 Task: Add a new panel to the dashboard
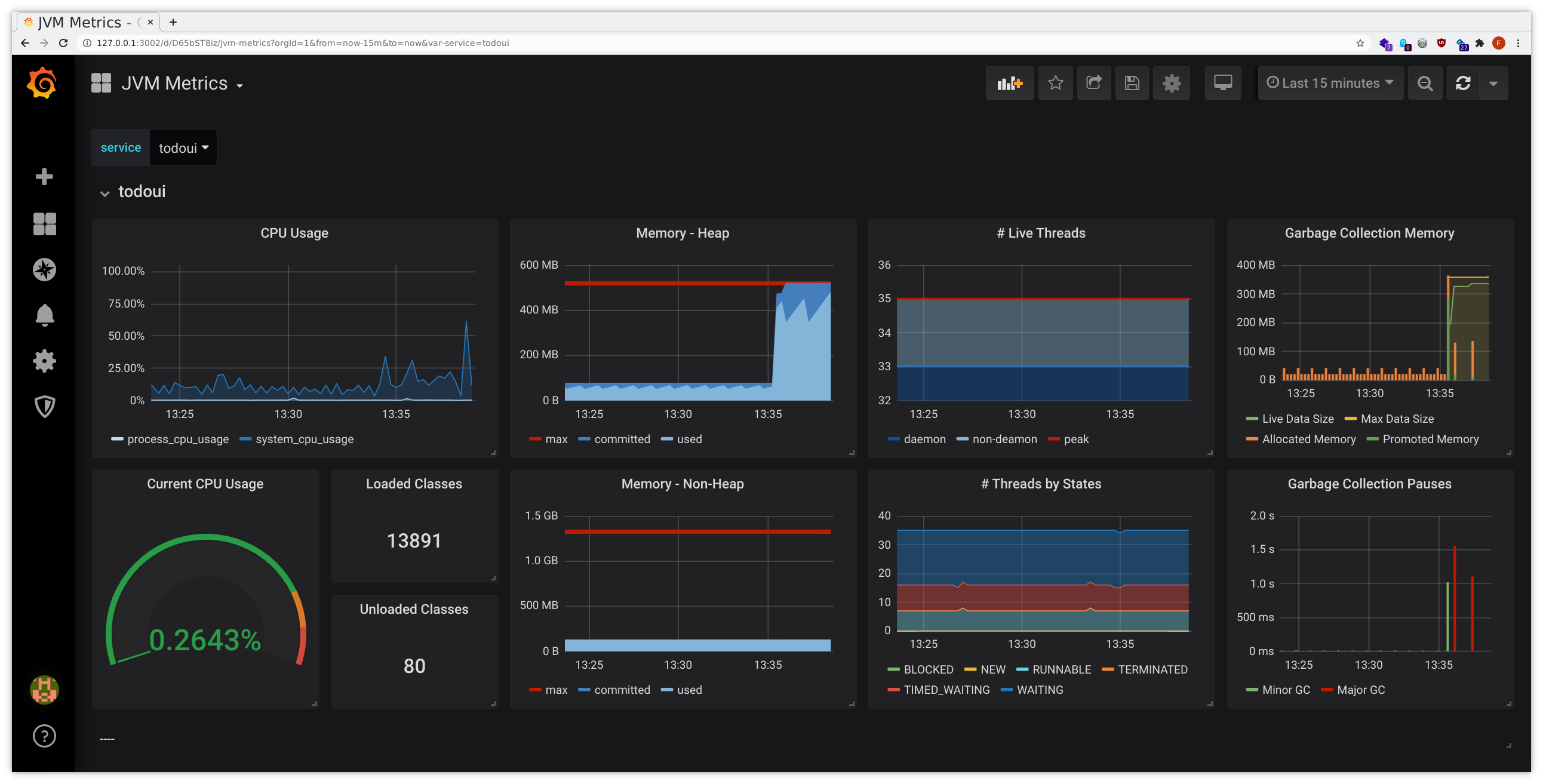pyautogui.click(x=1010, y=83)
